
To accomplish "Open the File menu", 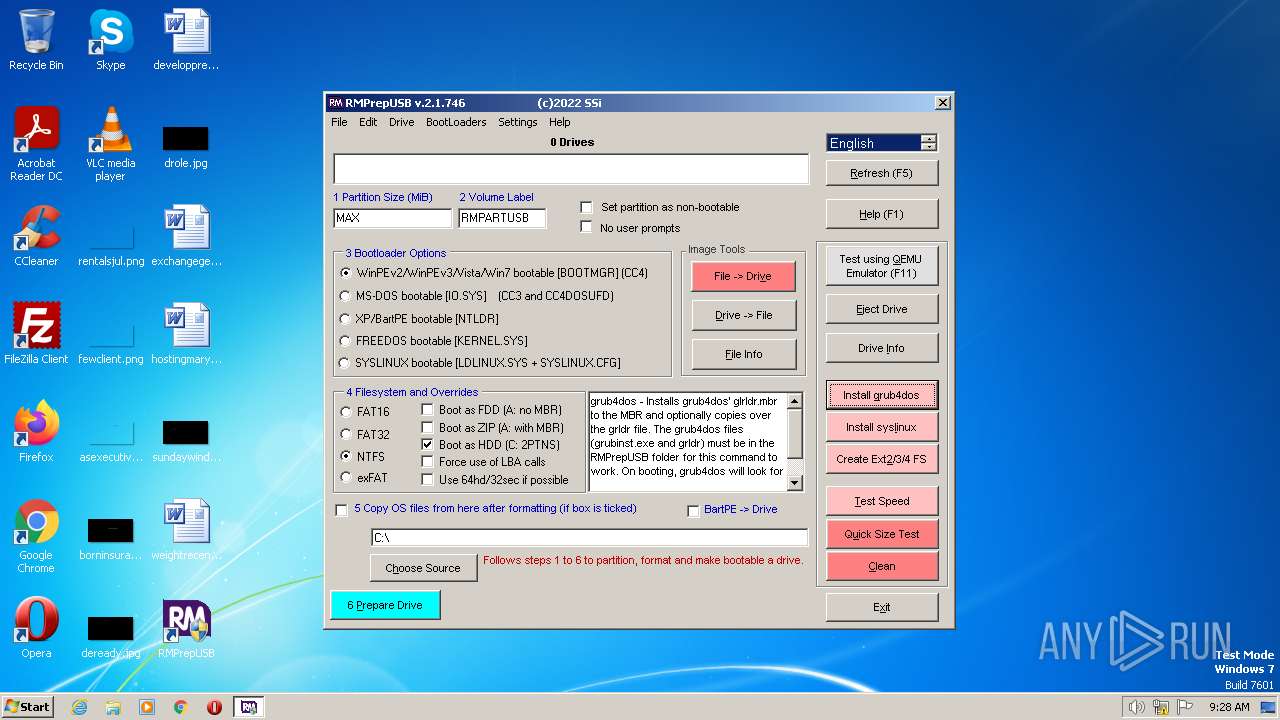I will pos(339,122).
